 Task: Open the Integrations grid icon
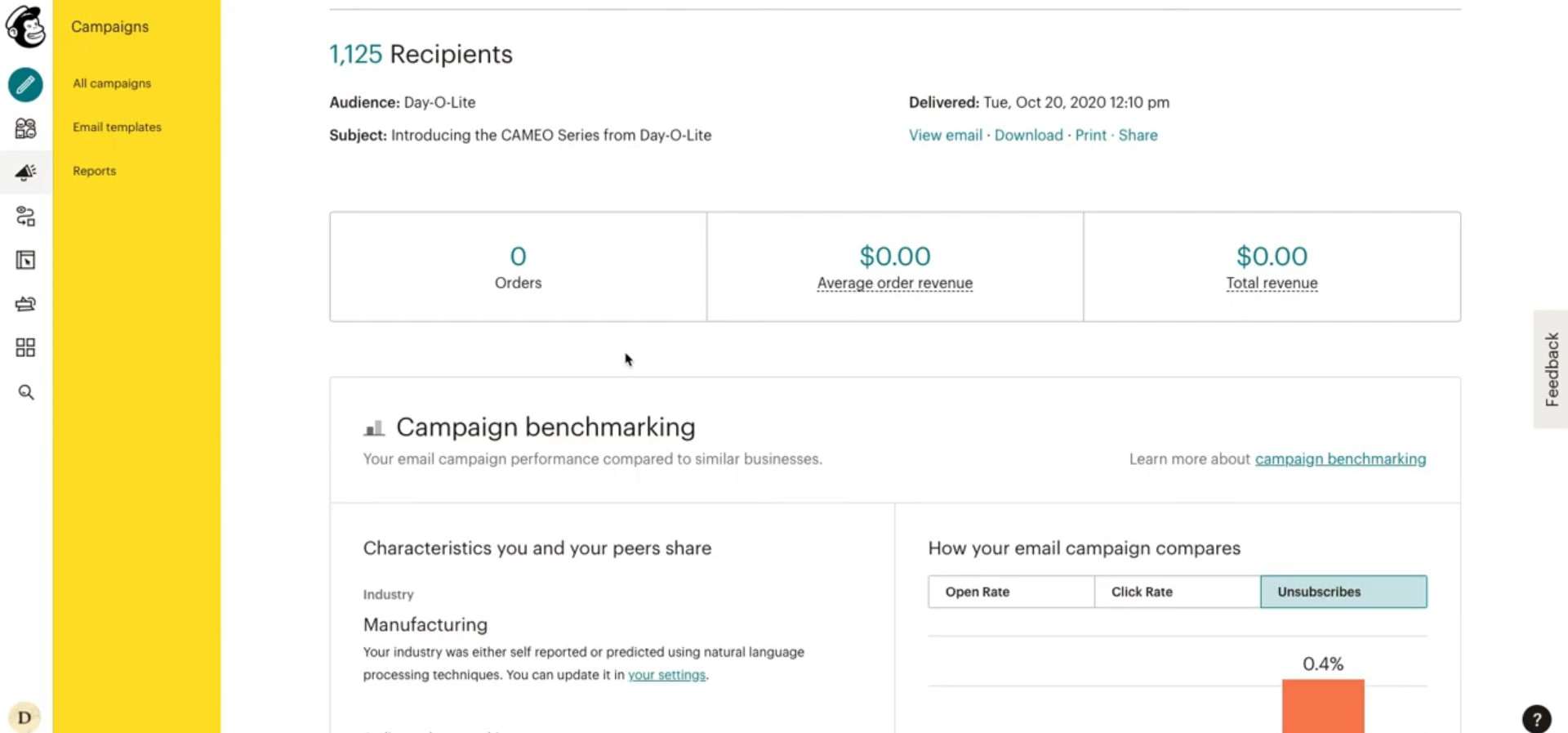(x=25, y=348)
